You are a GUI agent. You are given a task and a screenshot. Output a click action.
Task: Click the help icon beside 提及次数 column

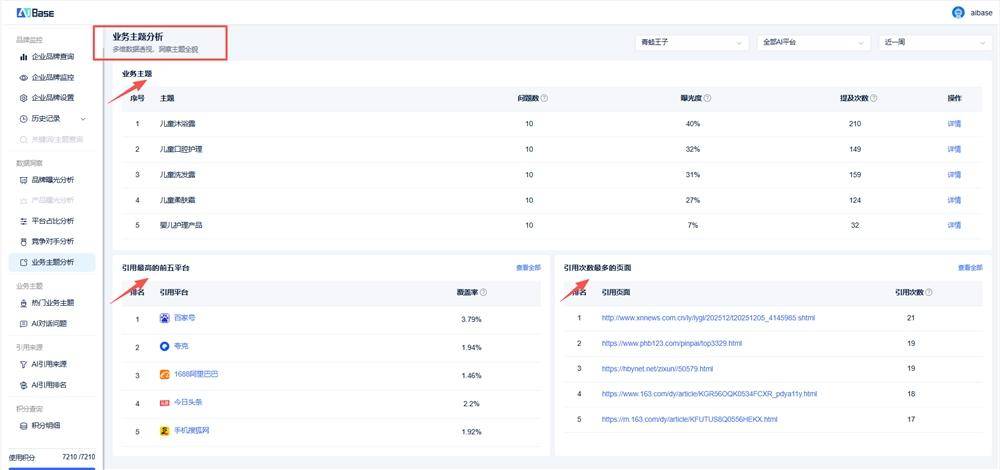pos(876,98)
